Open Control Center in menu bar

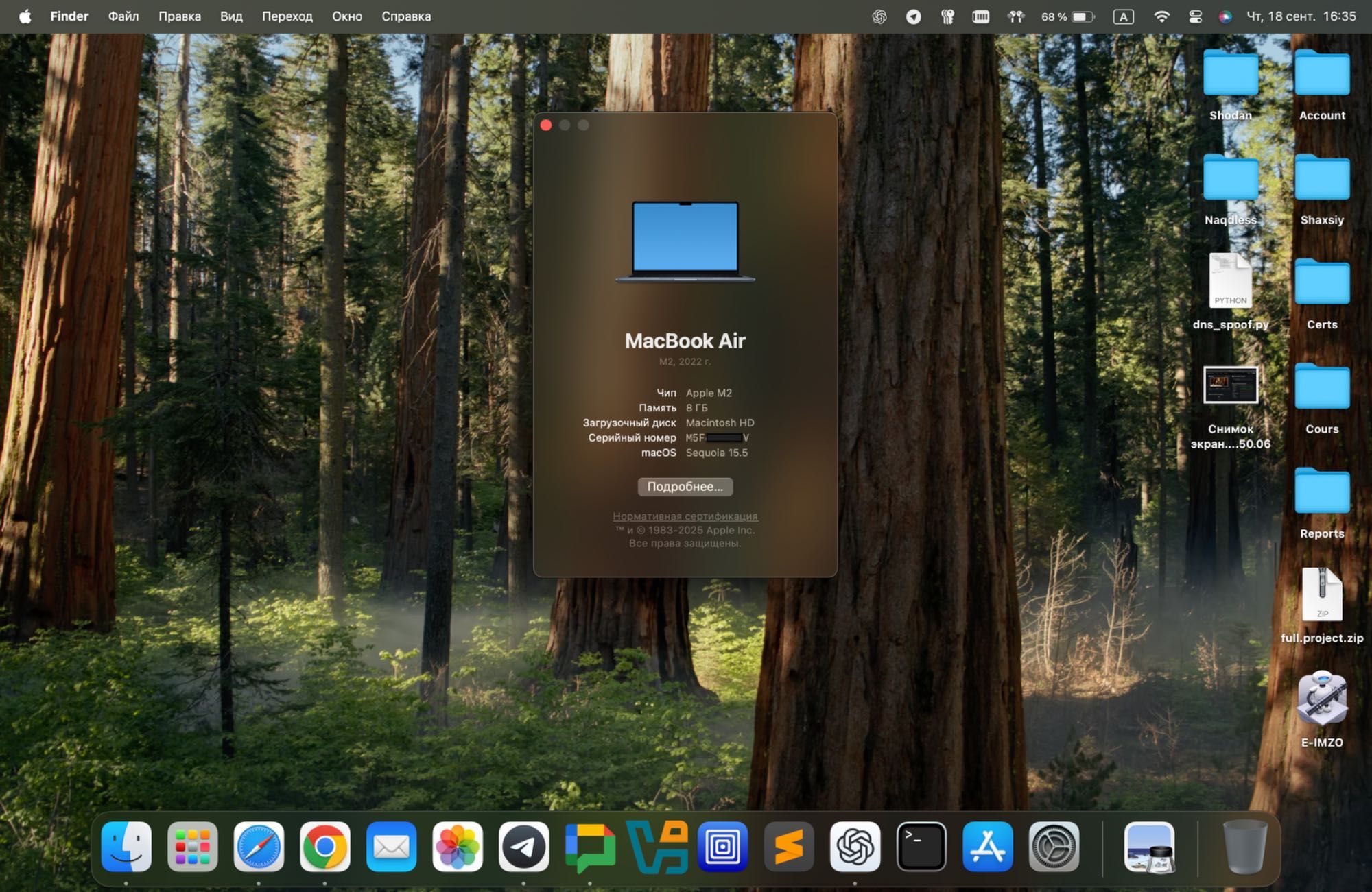point(1195,16)
